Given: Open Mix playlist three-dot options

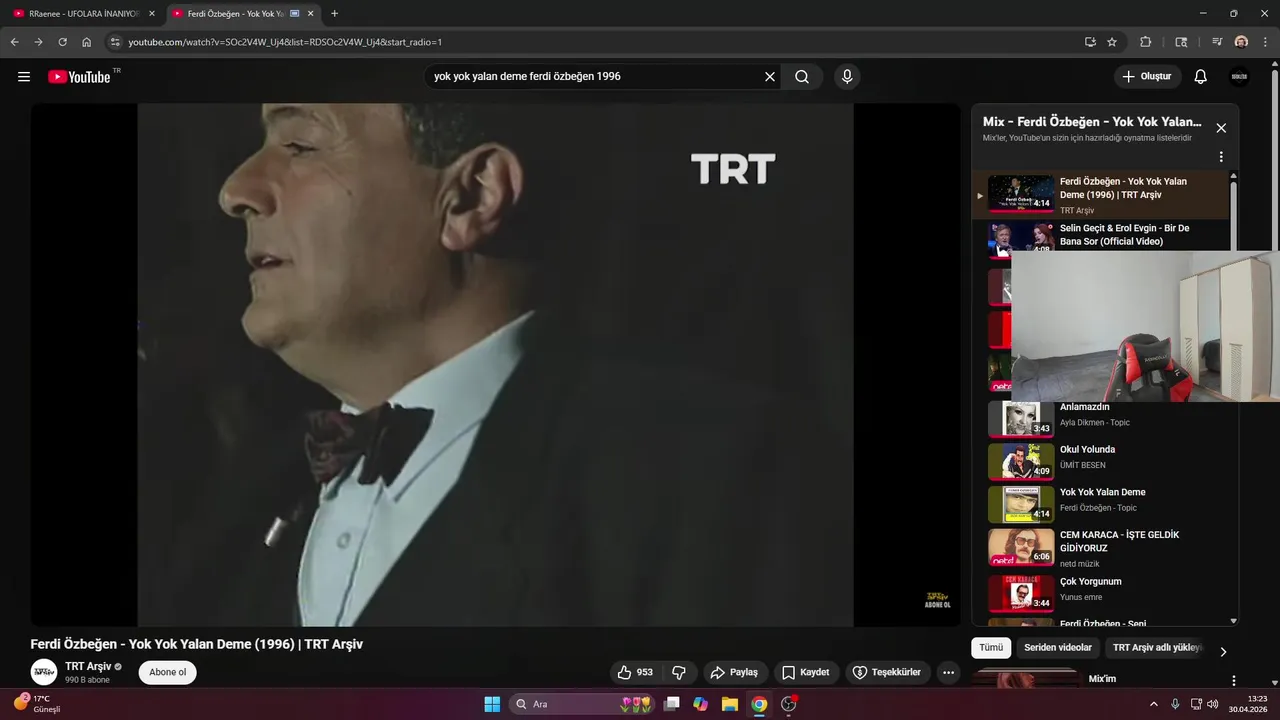Looking at the screenshot, I should 1221,157.
